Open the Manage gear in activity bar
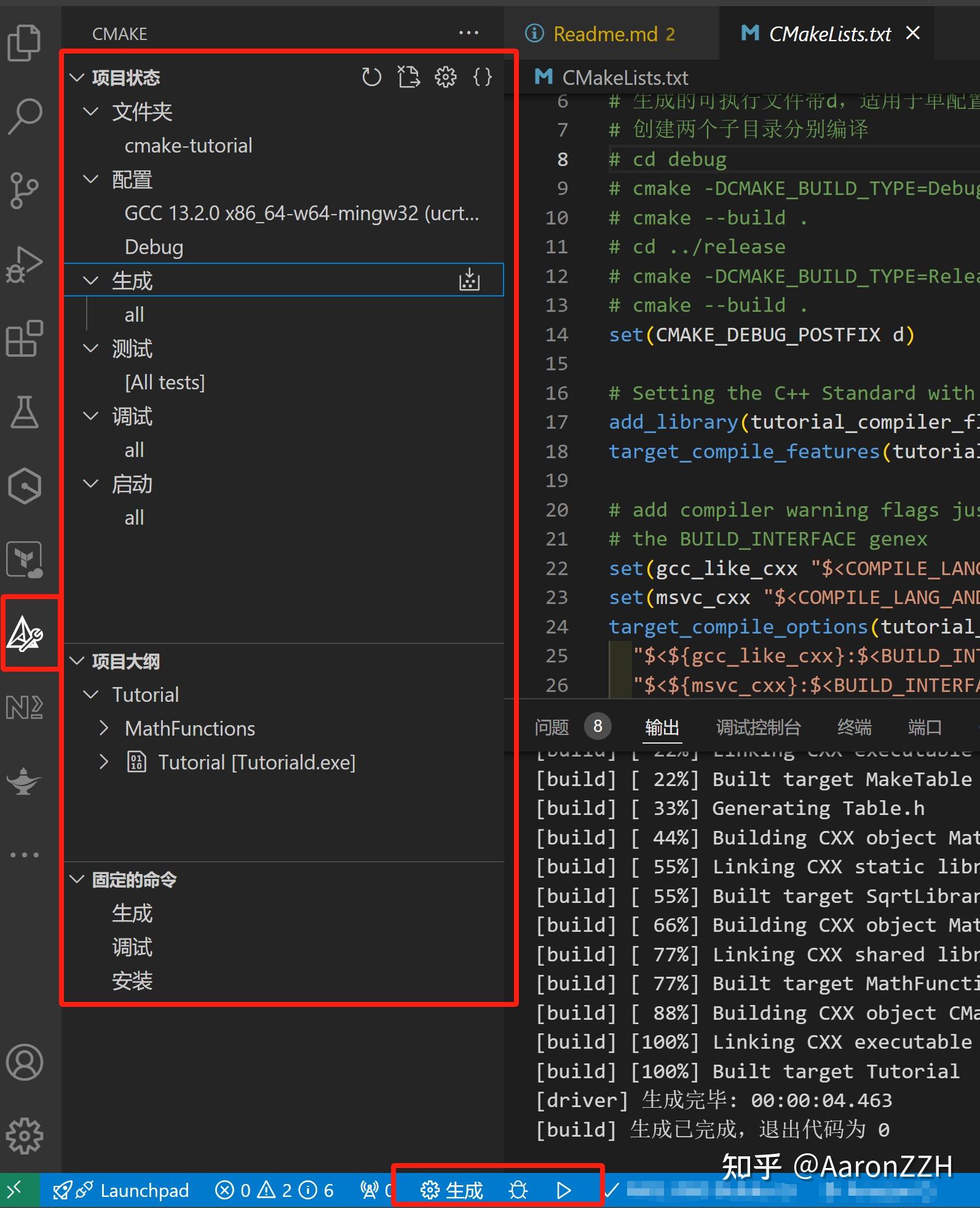980x1208 pixels. pos(25,1135)
